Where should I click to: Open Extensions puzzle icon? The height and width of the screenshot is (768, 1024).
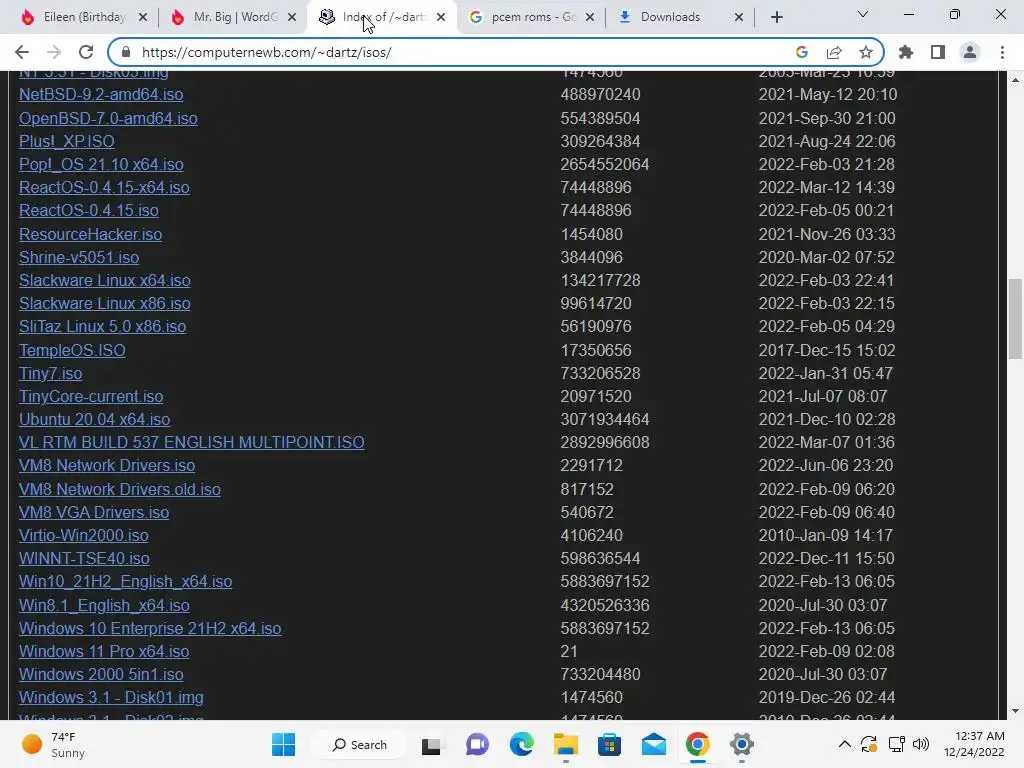tap(906, 52)
